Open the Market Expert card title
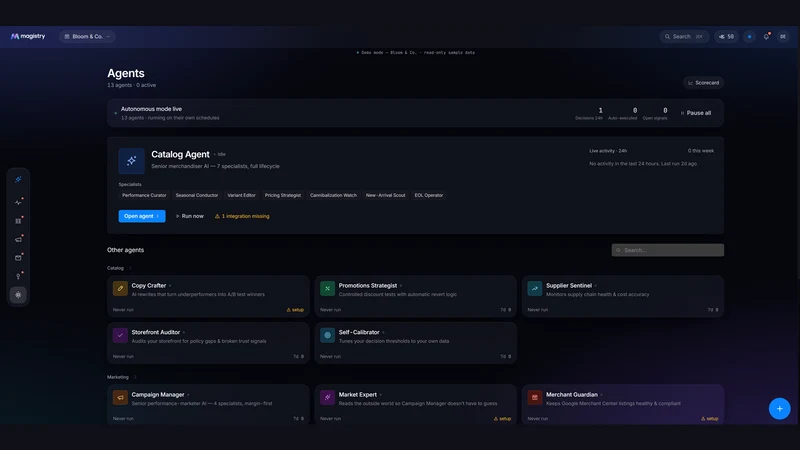This screenshot has height=450, width=800. point(358,394)
